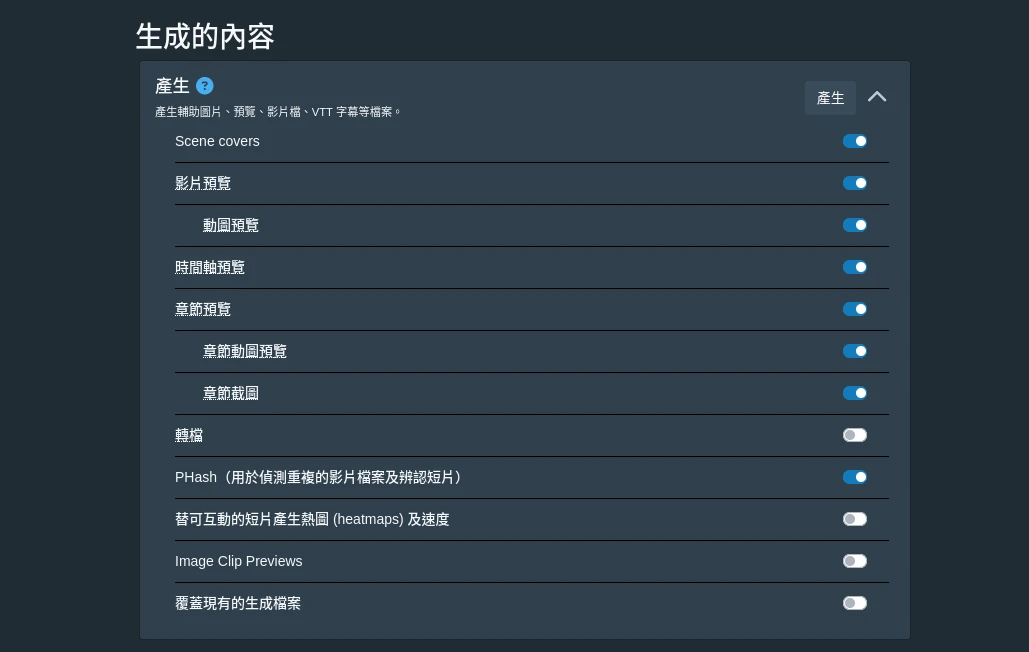Click the Scene covers label
The width and height of the screenshot is (1029, 652).
tap(217, 141)
